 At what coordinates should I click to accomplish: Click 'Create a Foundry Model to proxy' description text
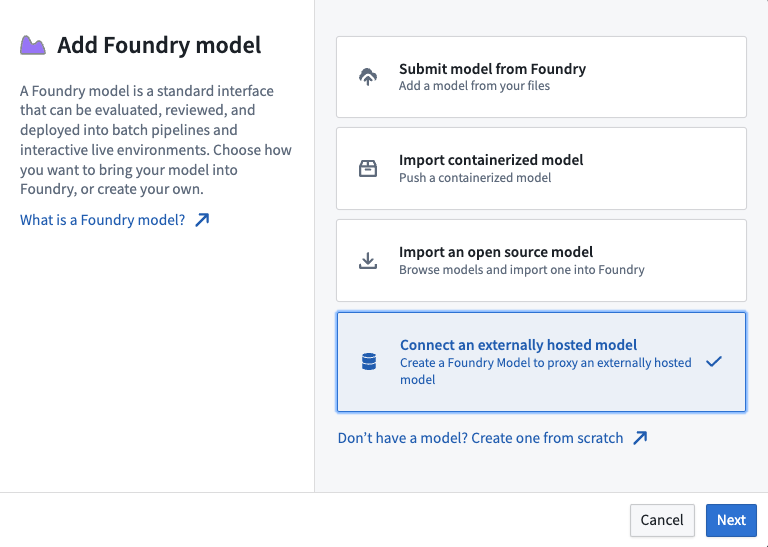coord(546,371)
